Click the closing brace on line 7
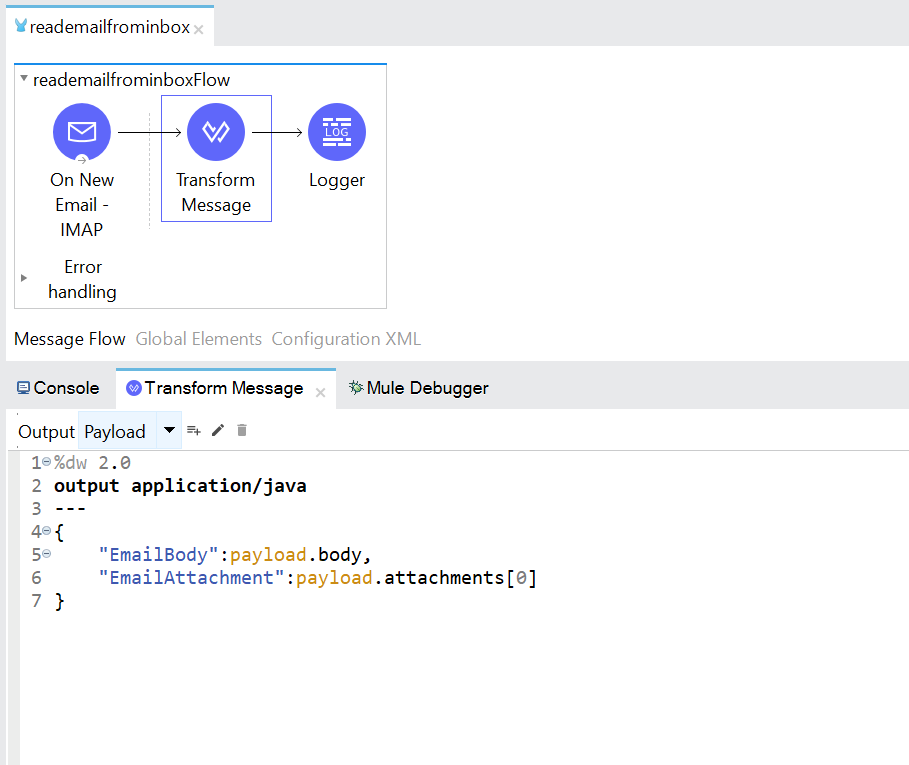 pyautogui.click(x=59, y=601)
